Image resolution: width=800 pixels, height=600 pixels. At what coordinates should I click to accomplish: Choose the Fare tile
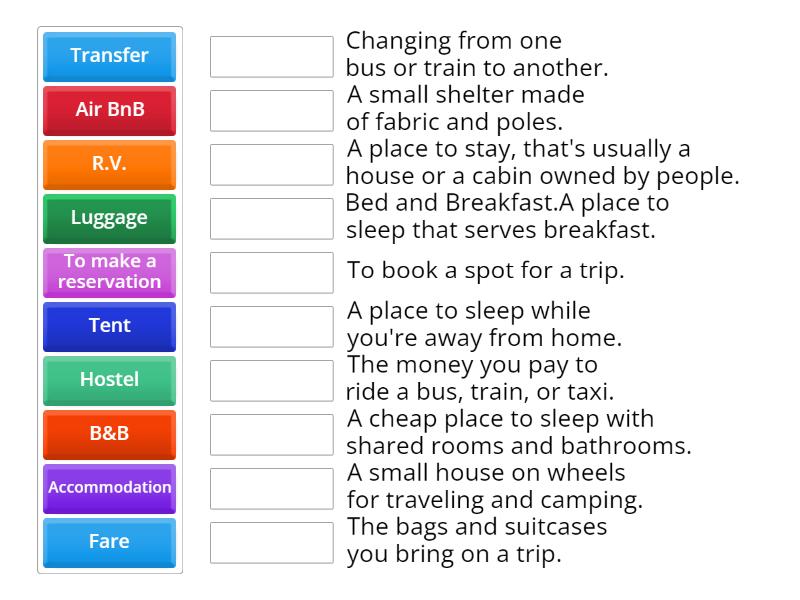(x=110, y=542)
